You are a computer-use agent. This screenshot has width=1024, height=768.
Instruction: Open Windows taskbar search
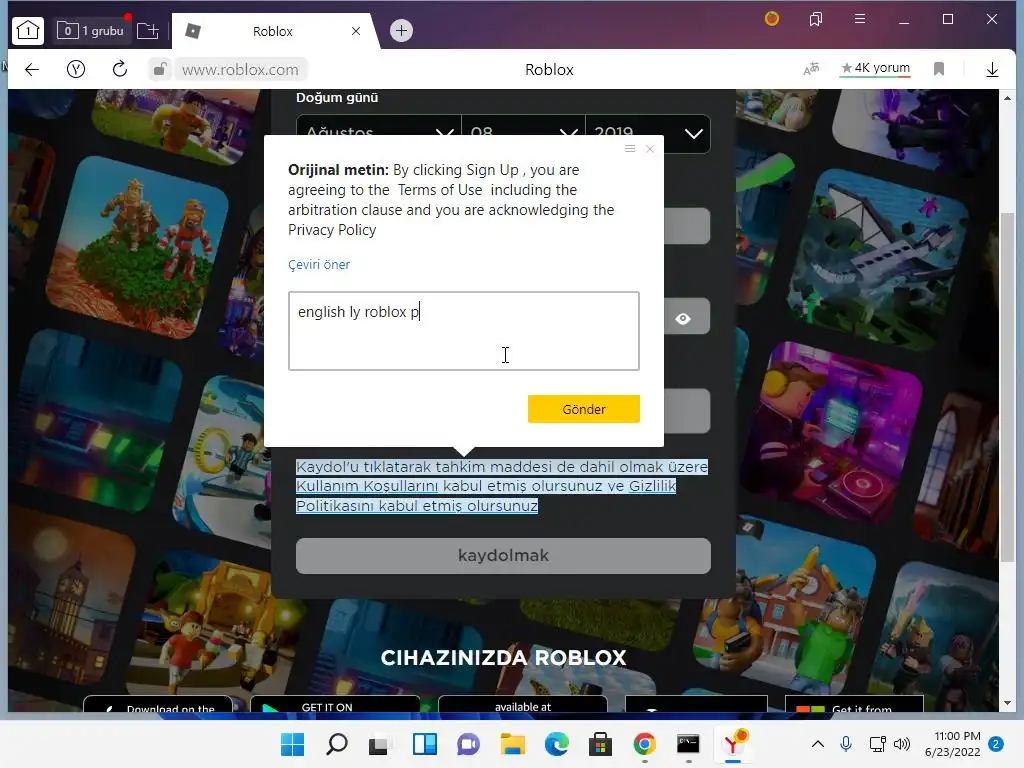[x=336, y=744]
